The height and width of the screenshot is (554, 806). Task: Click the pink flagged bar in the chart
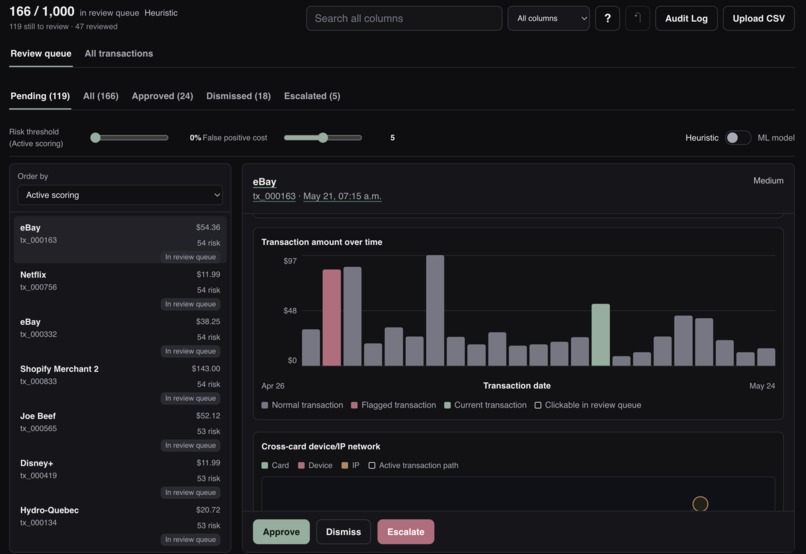click(332, 318)
